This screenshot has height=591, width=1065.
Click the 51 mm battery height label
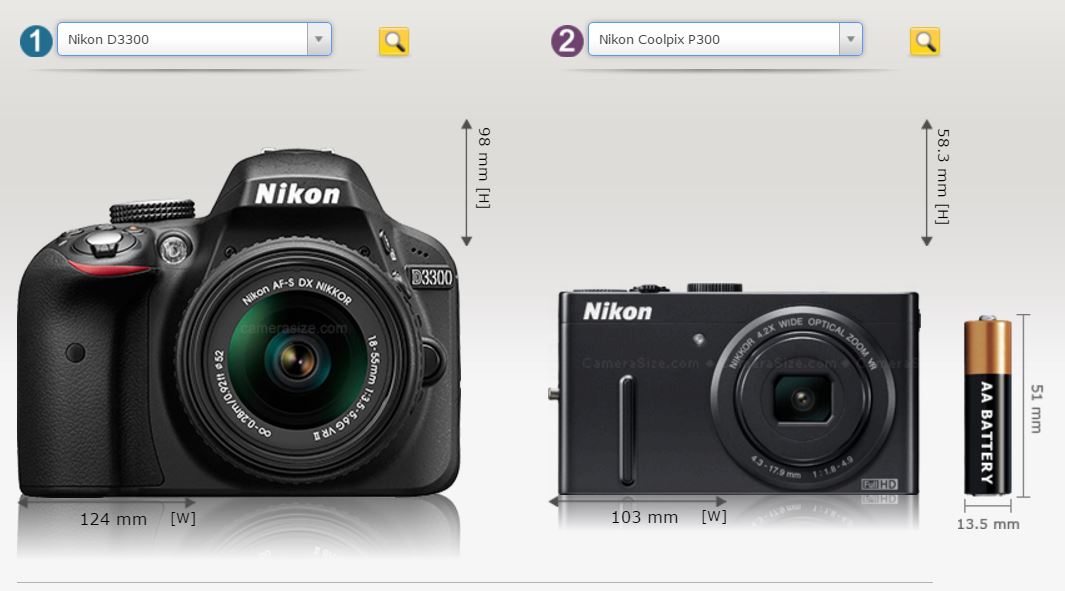[1036, 408]
